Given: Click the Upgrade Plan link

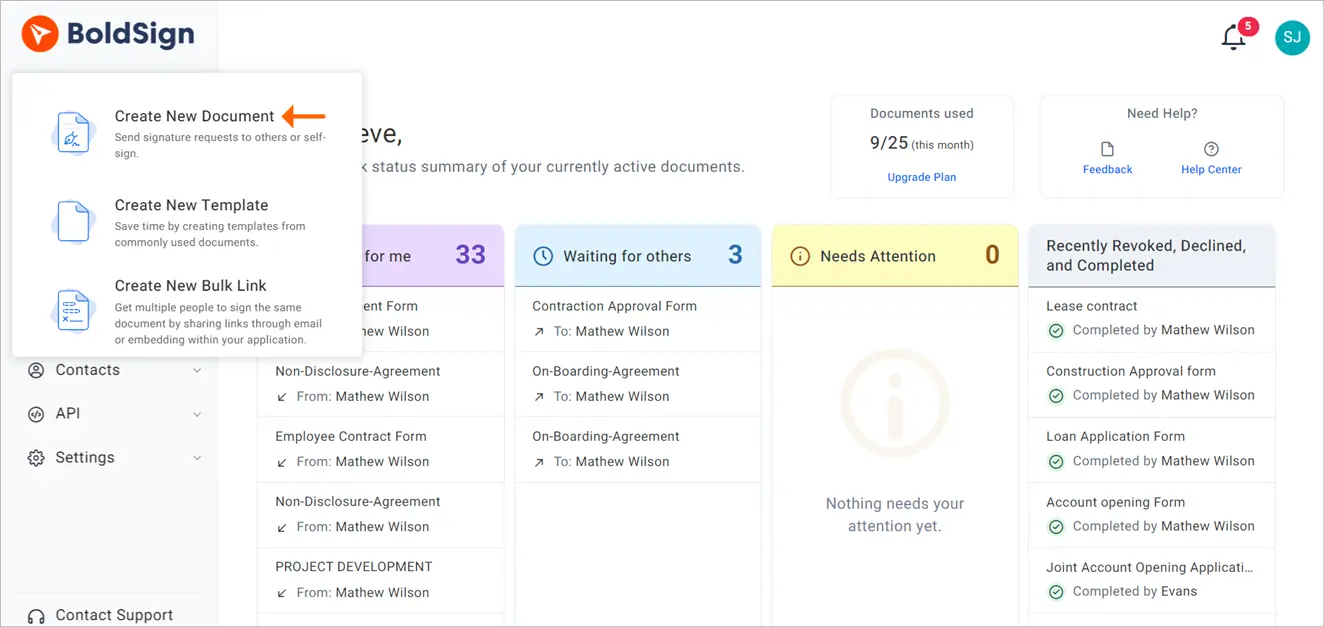Looking at the screenshot, I should pos(922,177).
